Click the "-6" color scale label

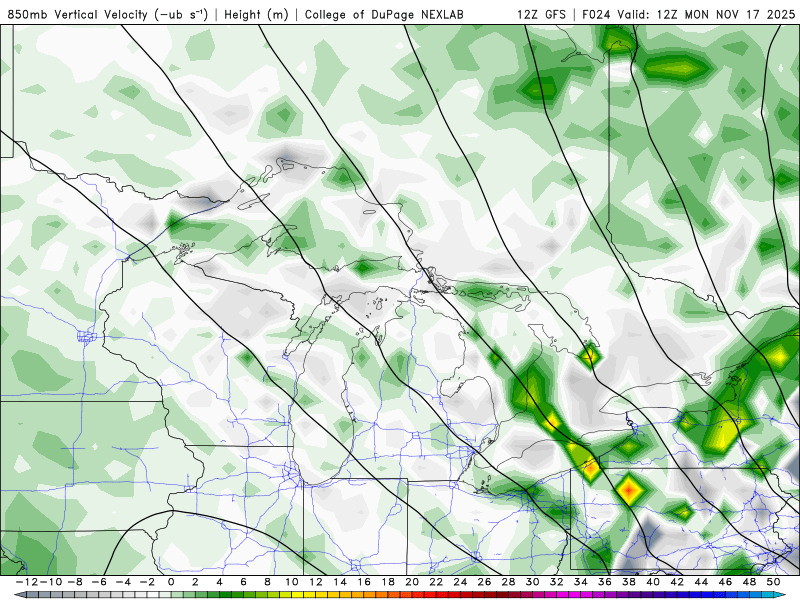click(x=98, y=582)
